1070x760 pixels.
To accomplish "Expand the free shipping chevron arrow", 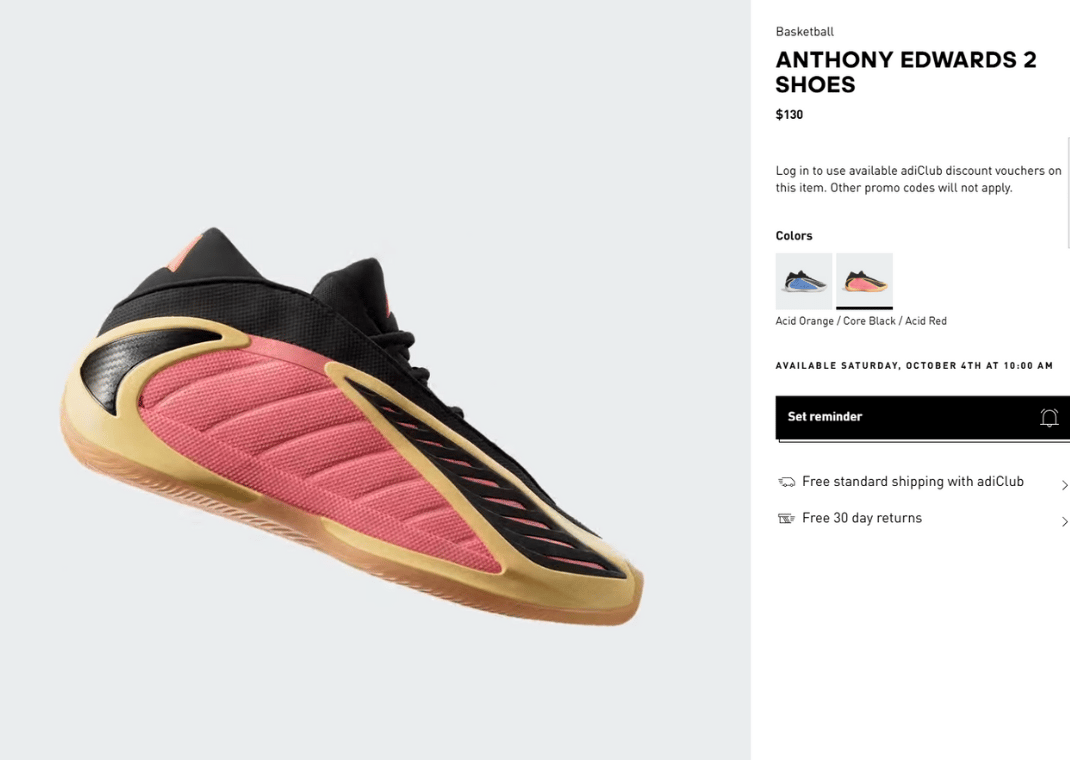I will pyautogui.click(x=1064, y=485).
